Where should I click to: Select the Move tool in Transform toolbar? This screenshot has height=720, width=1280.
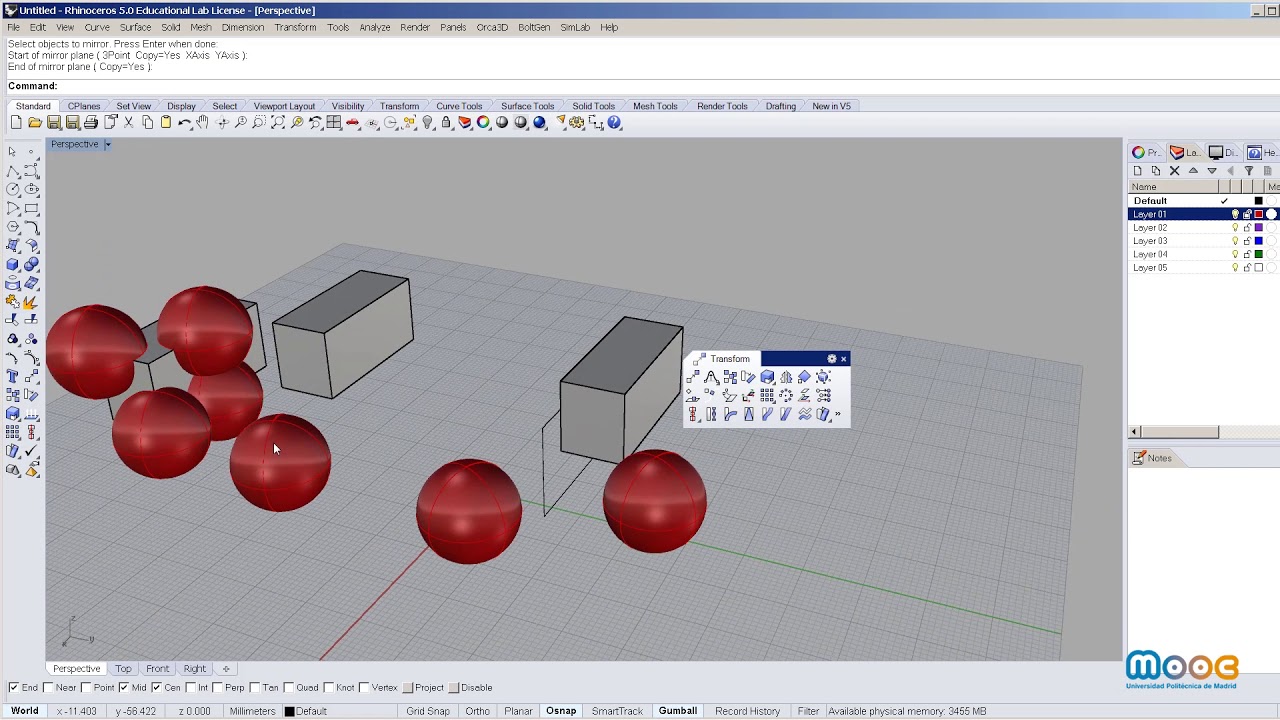(692, 377)
